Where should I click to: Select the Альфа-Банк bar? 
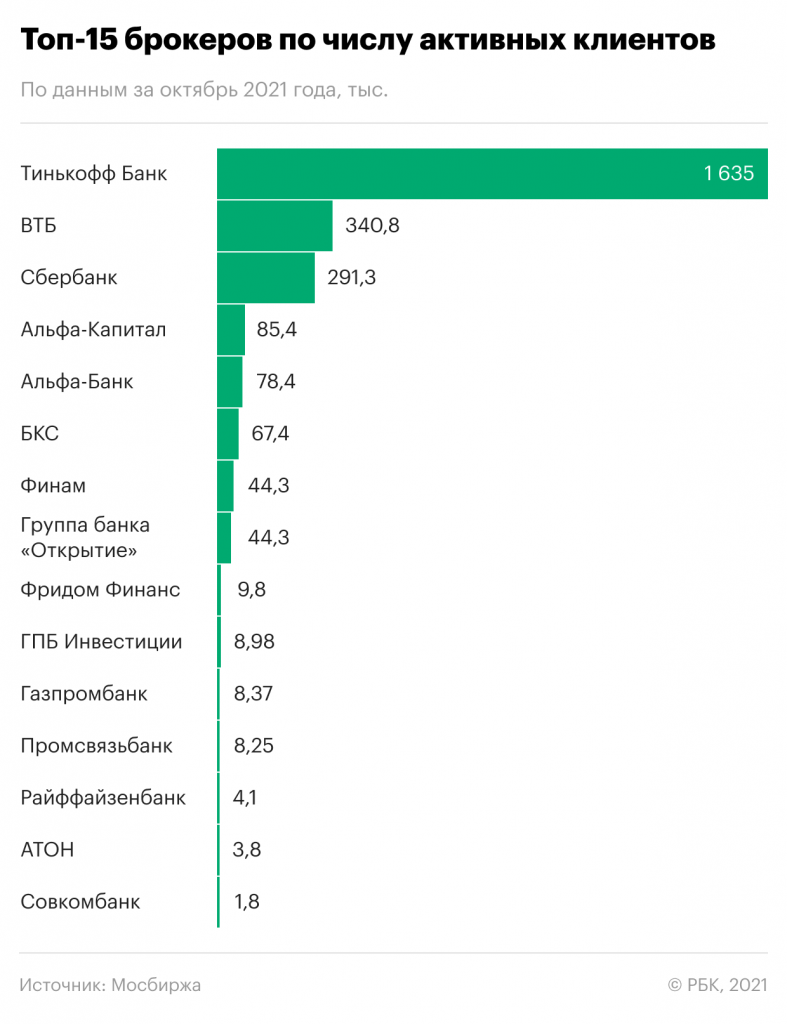click(x=230, y=381)
